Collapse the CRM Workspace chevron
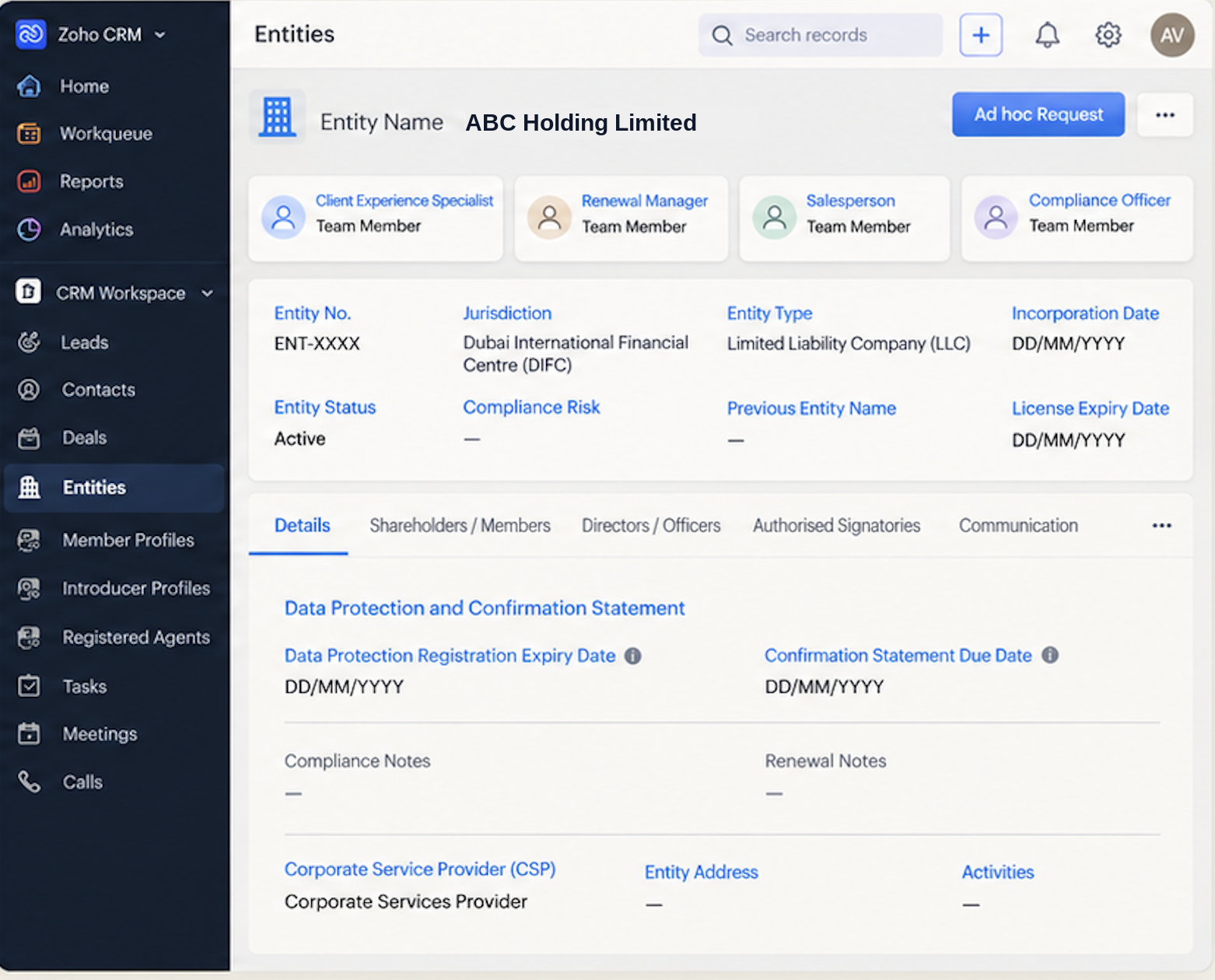The height and width of the screenshot is (980, 1215). pyautogui.click(x=207, y=293)
